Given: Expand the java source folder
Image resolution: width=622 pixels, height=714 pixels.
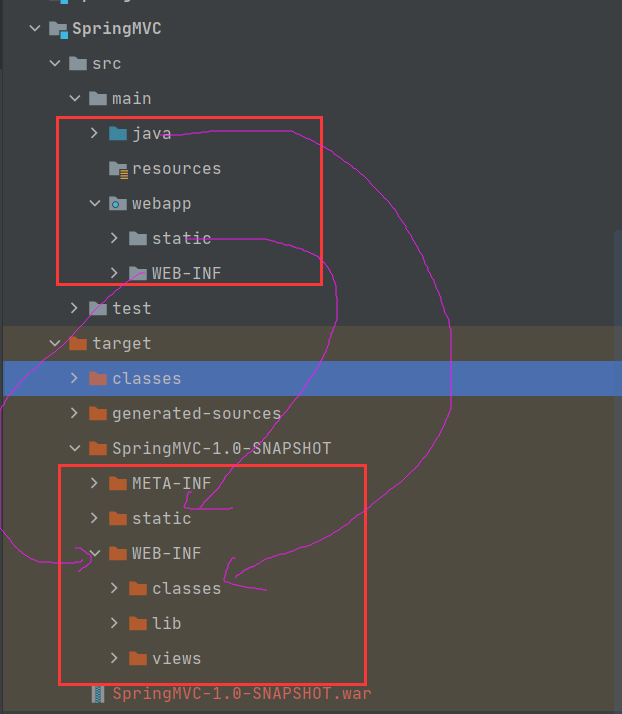Looking at the screenshot, I should (x=94, y=133).
